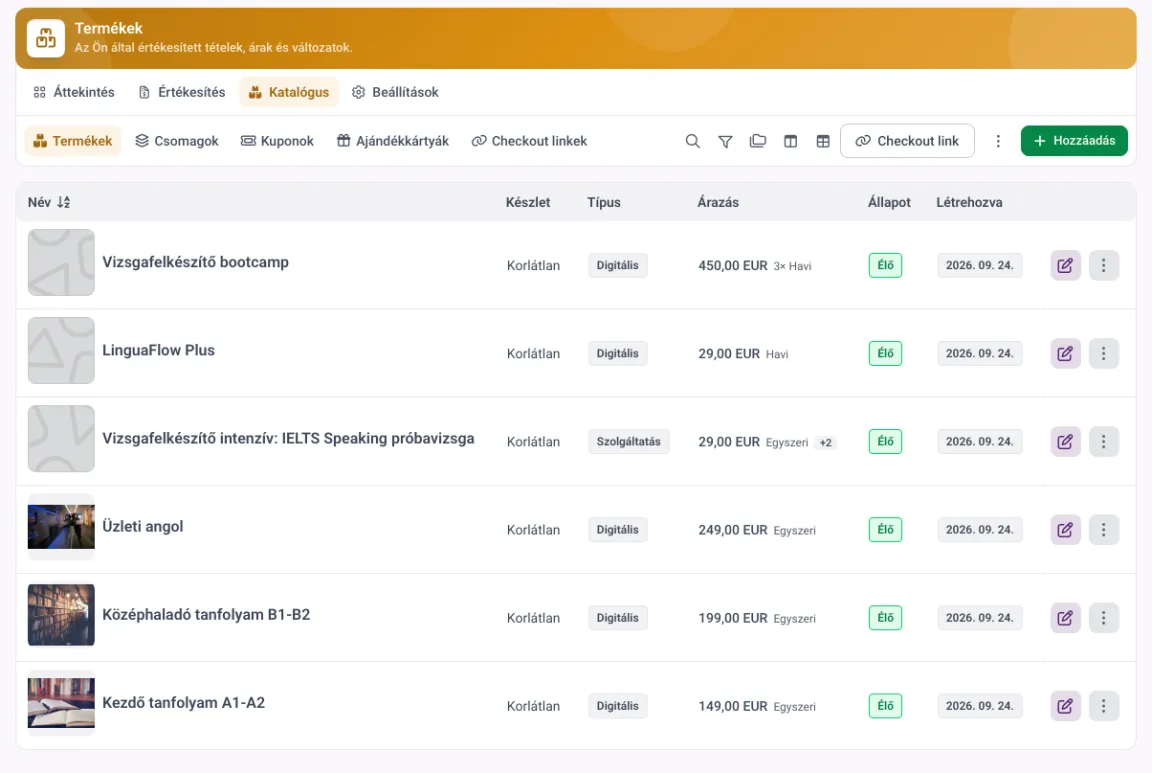Edit the Vizsgafelkészítő bootcamp product
Screen dimensions: 1152x773
pos(1065,265)
